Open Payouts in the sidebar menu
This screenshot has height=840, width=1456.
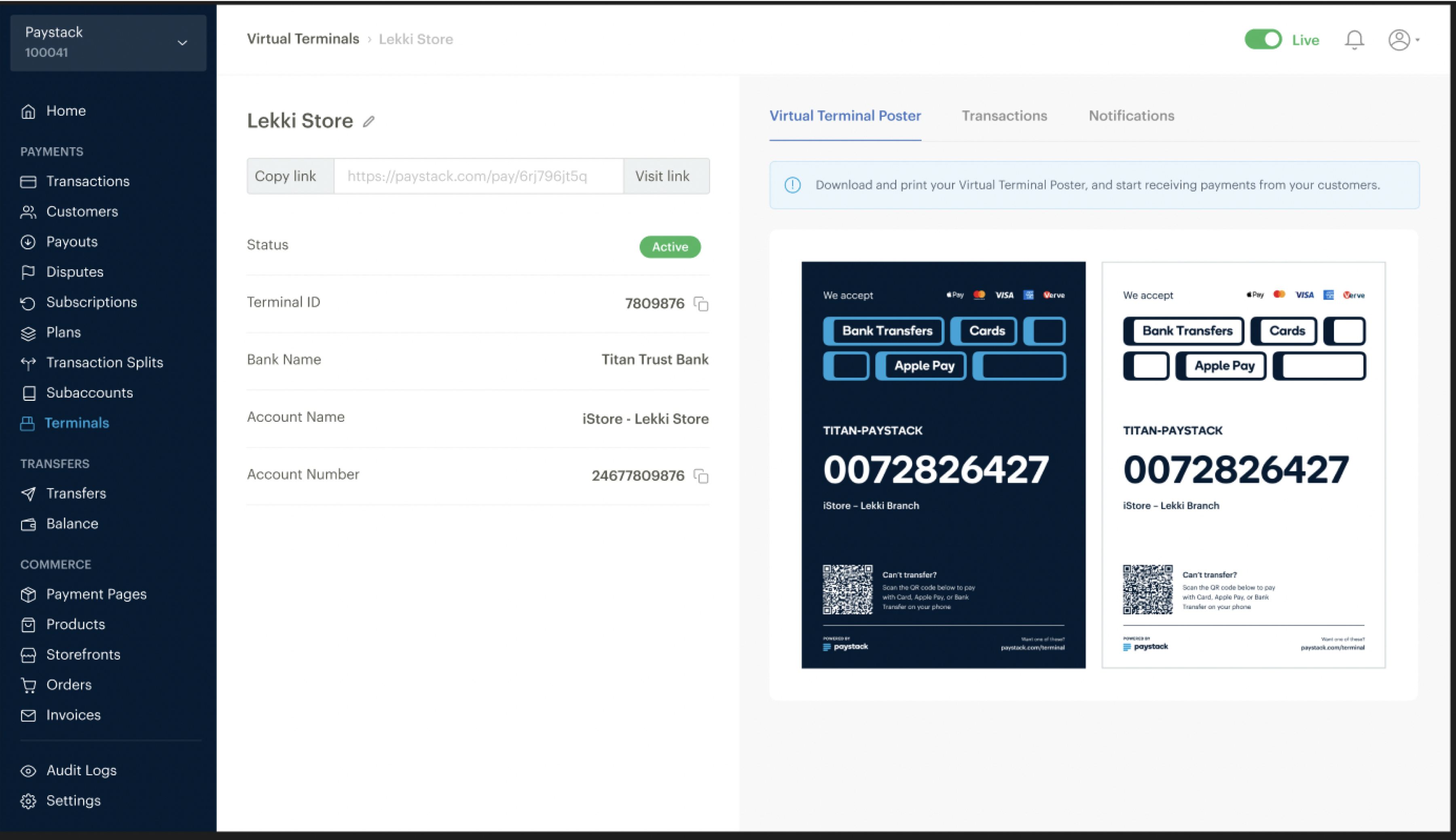point(72,242)
